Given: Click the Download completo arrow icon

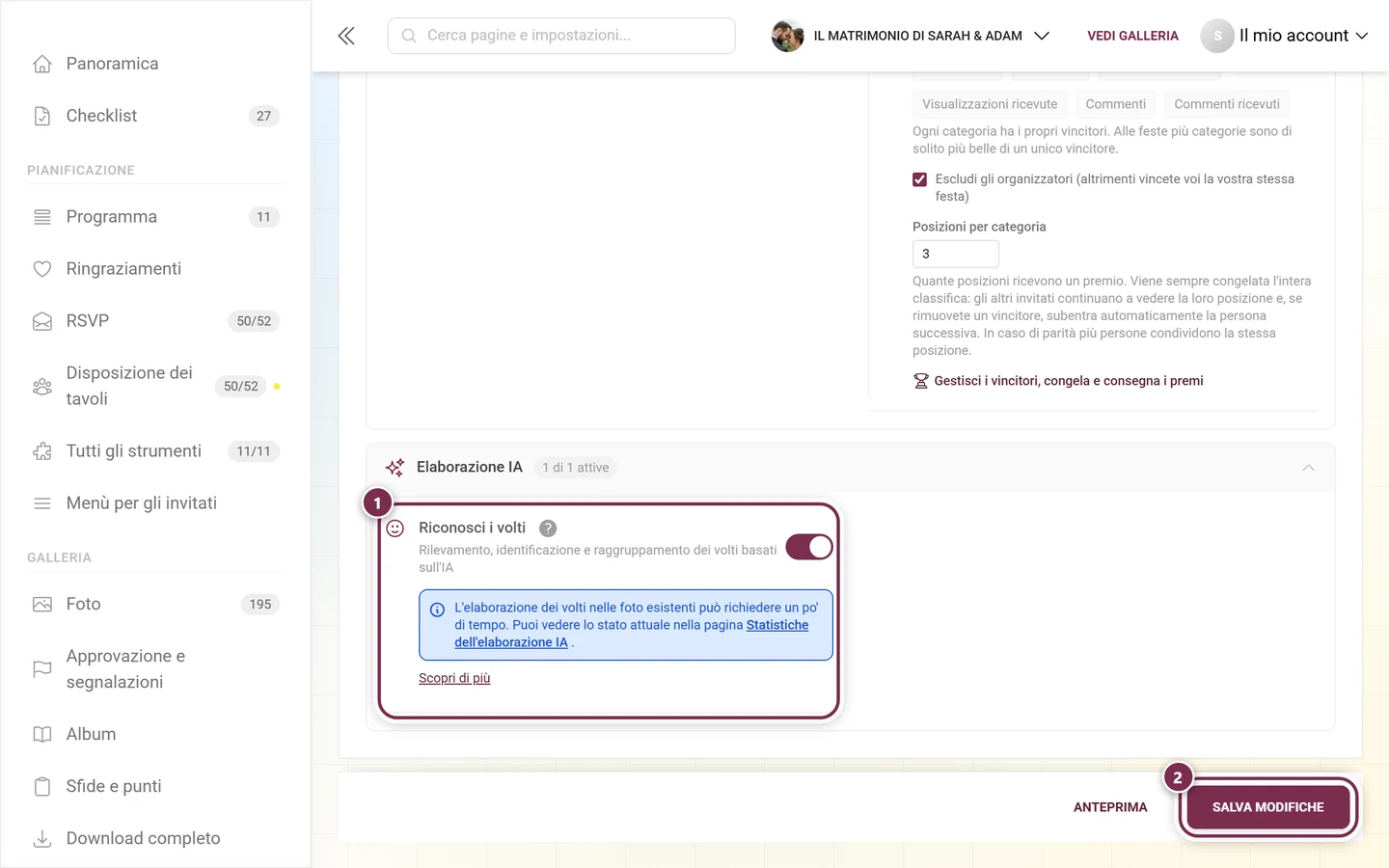Looking at the screenshot, I should coord(42,839).
